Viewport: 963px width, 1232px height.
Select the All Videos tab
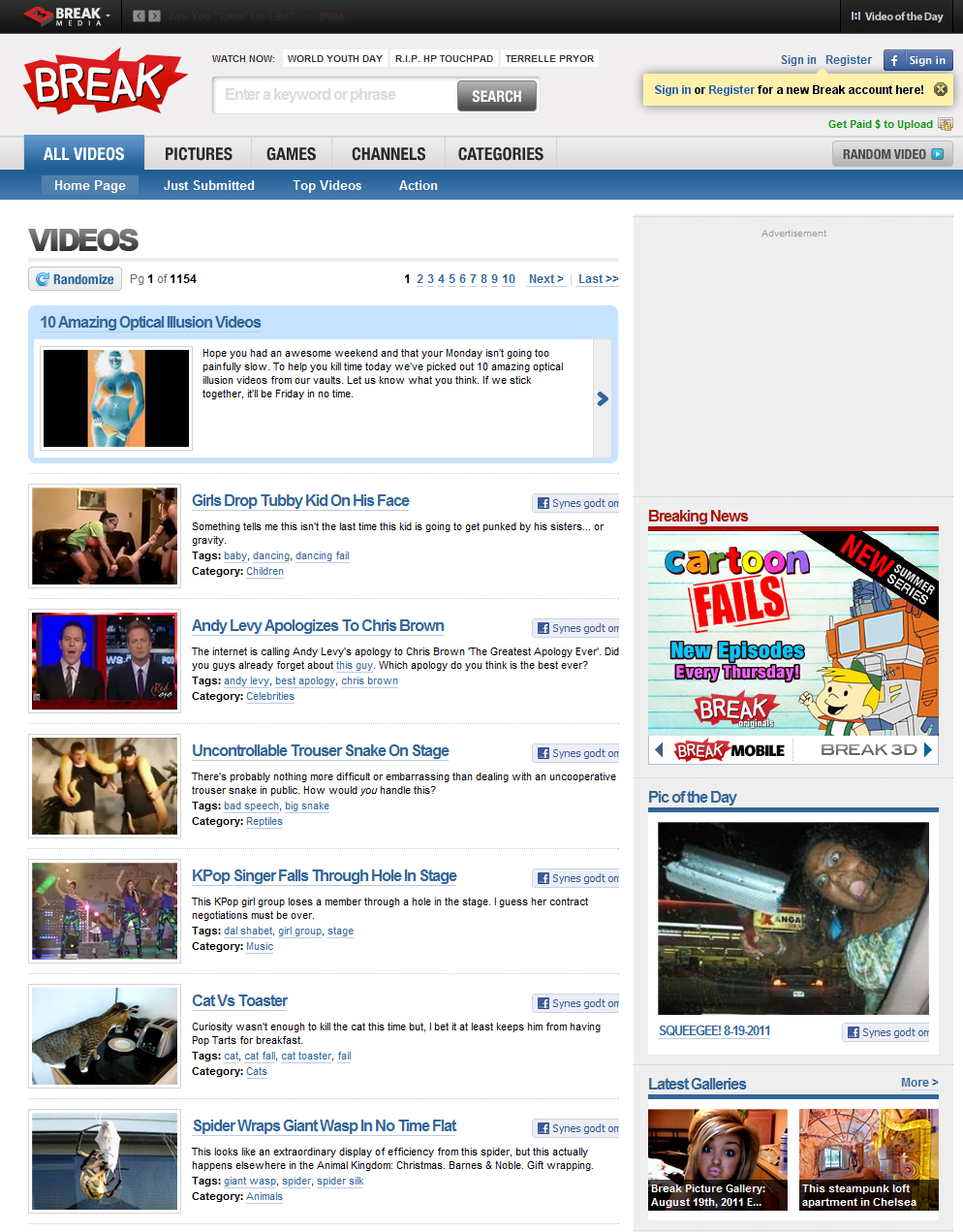point(84,153)
